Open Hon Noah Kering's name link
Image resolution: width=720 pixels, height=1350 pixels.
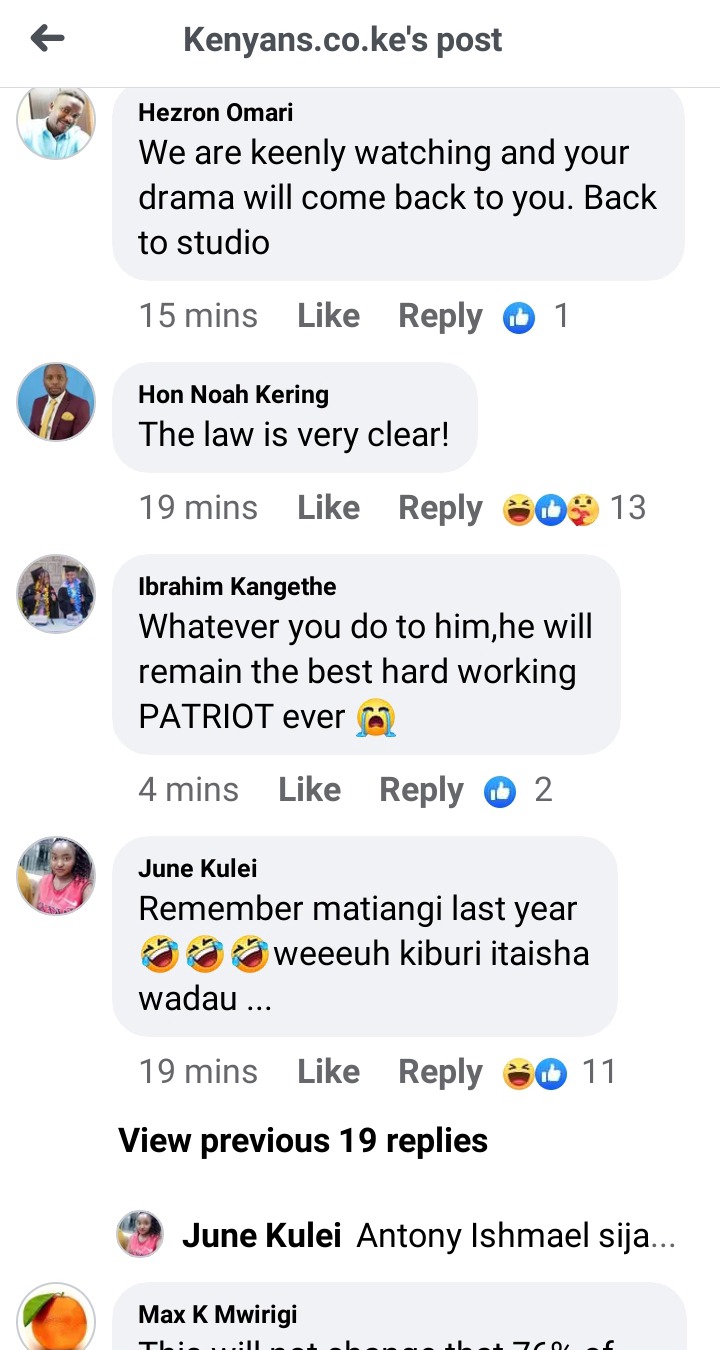pos(233,394)
